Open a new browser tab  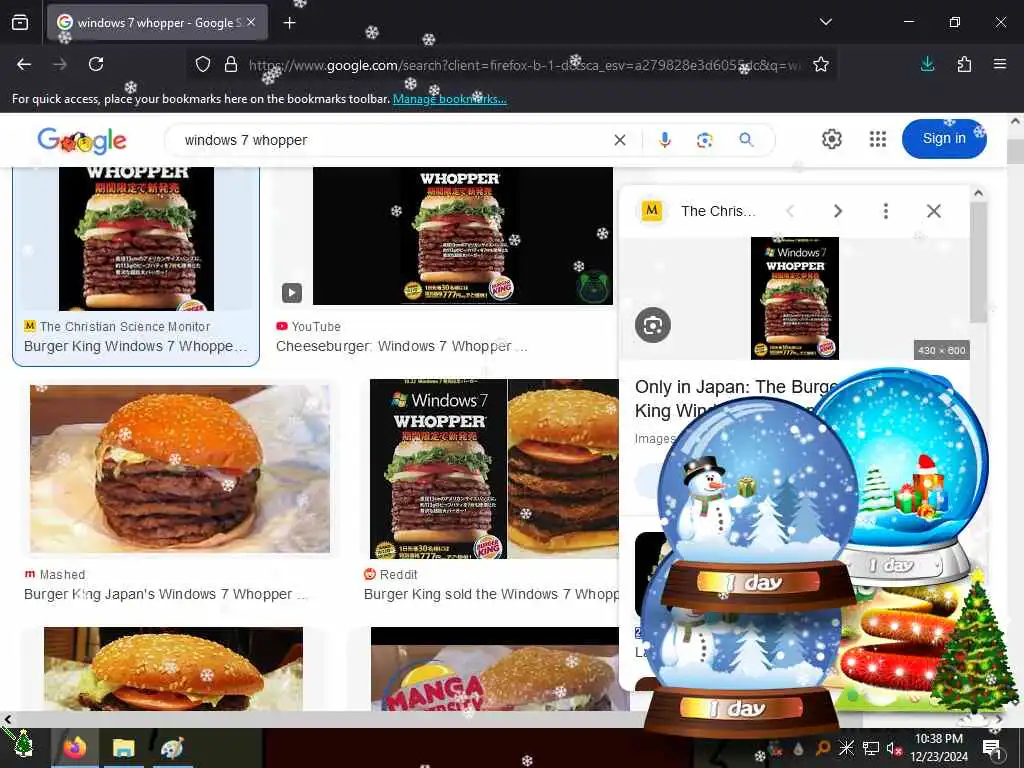click(289, 23)
